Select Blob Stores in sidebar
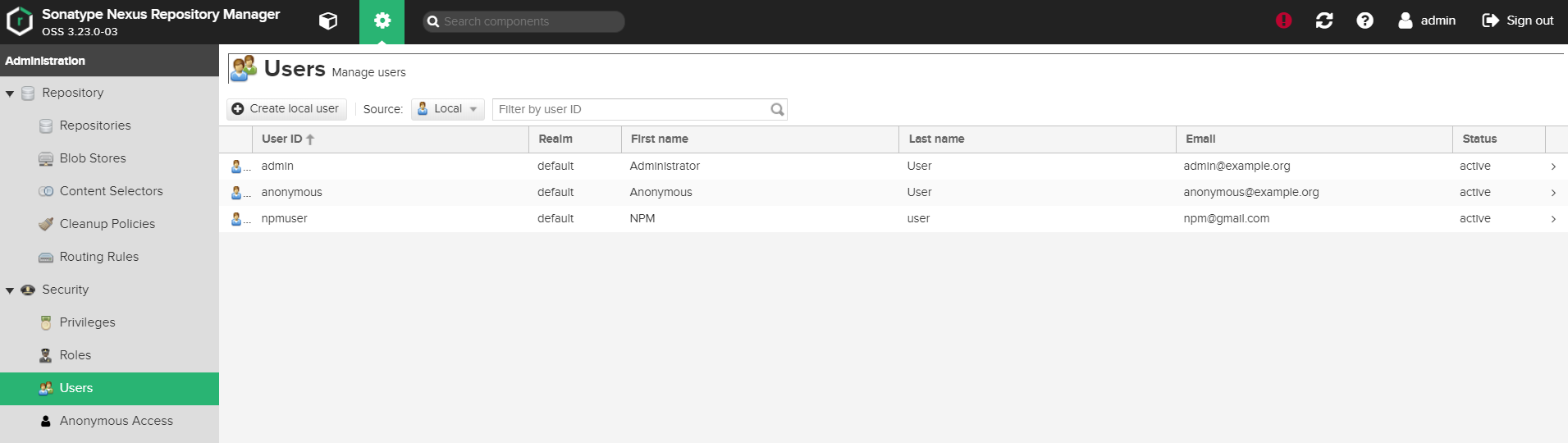This screenshot has width=1568, height=443. pyautogui.click(x=92, y=158)
